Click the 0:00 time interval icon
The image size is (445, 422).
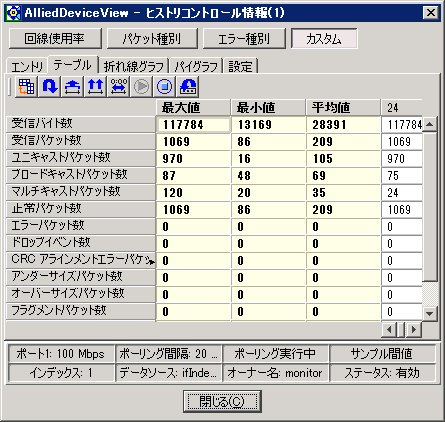point(119,87)
